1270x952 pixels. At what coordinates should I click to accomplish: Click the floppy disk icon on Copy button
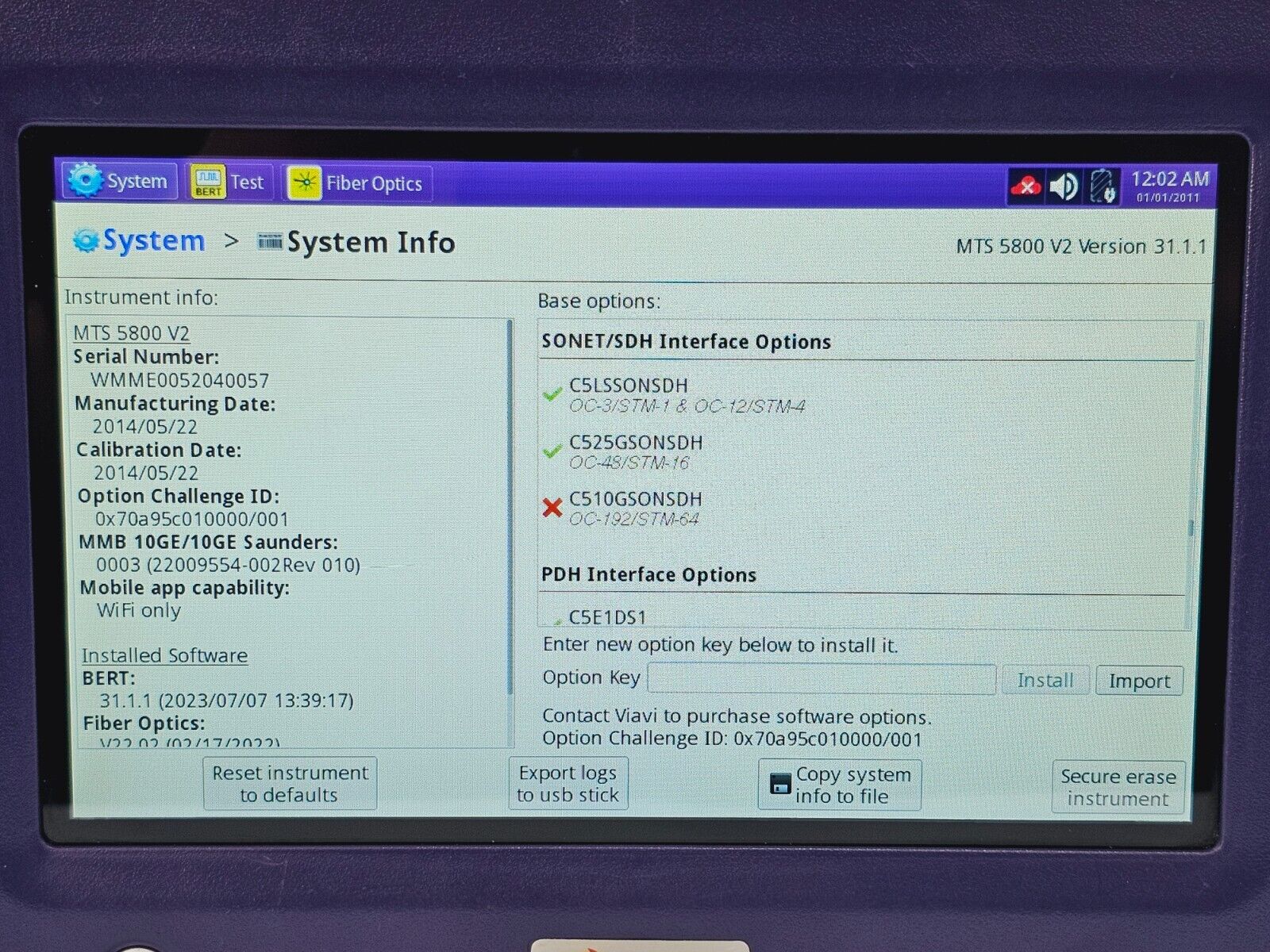[780, 785]
